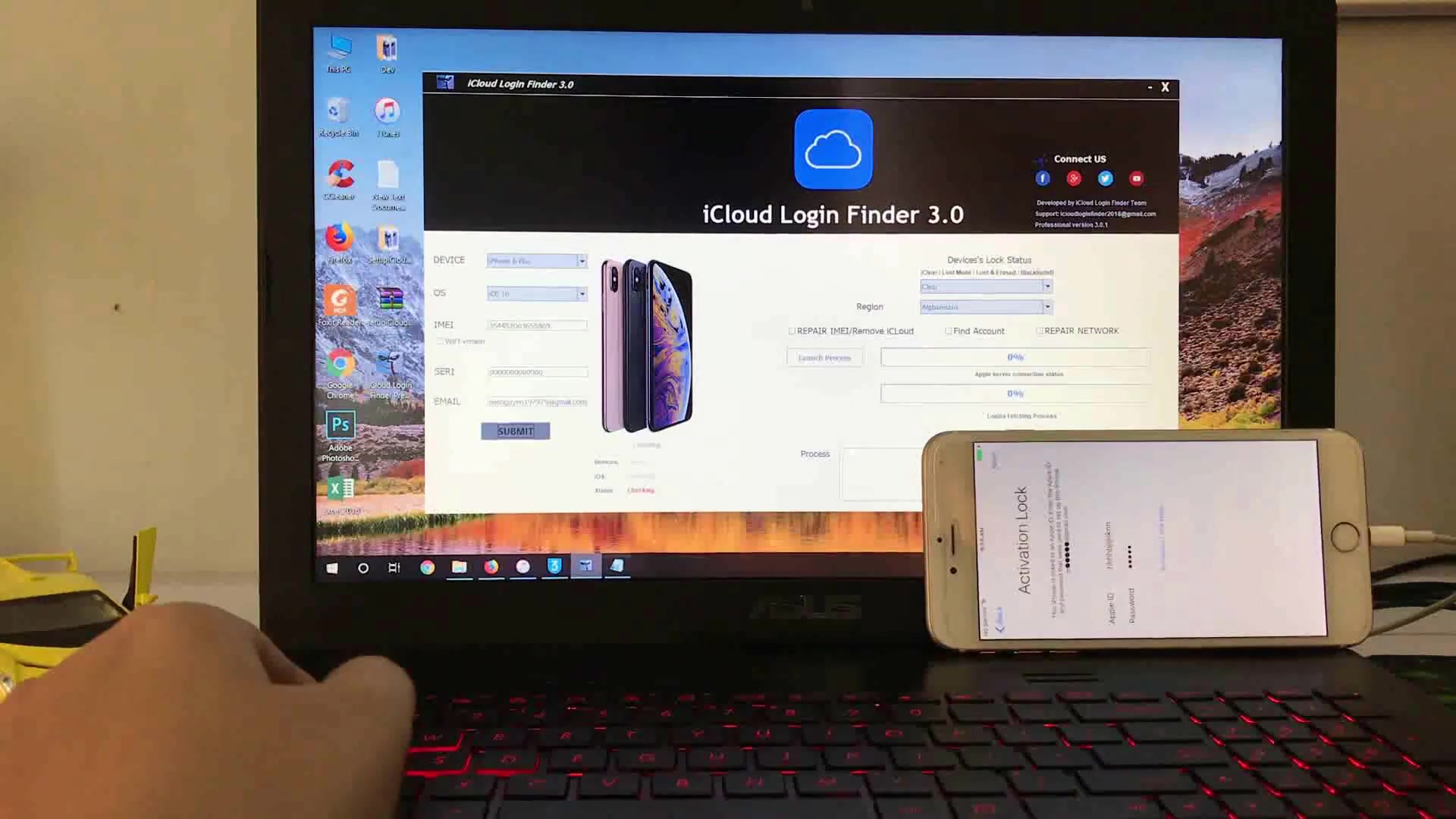Click the SUBMIT button

515,430
